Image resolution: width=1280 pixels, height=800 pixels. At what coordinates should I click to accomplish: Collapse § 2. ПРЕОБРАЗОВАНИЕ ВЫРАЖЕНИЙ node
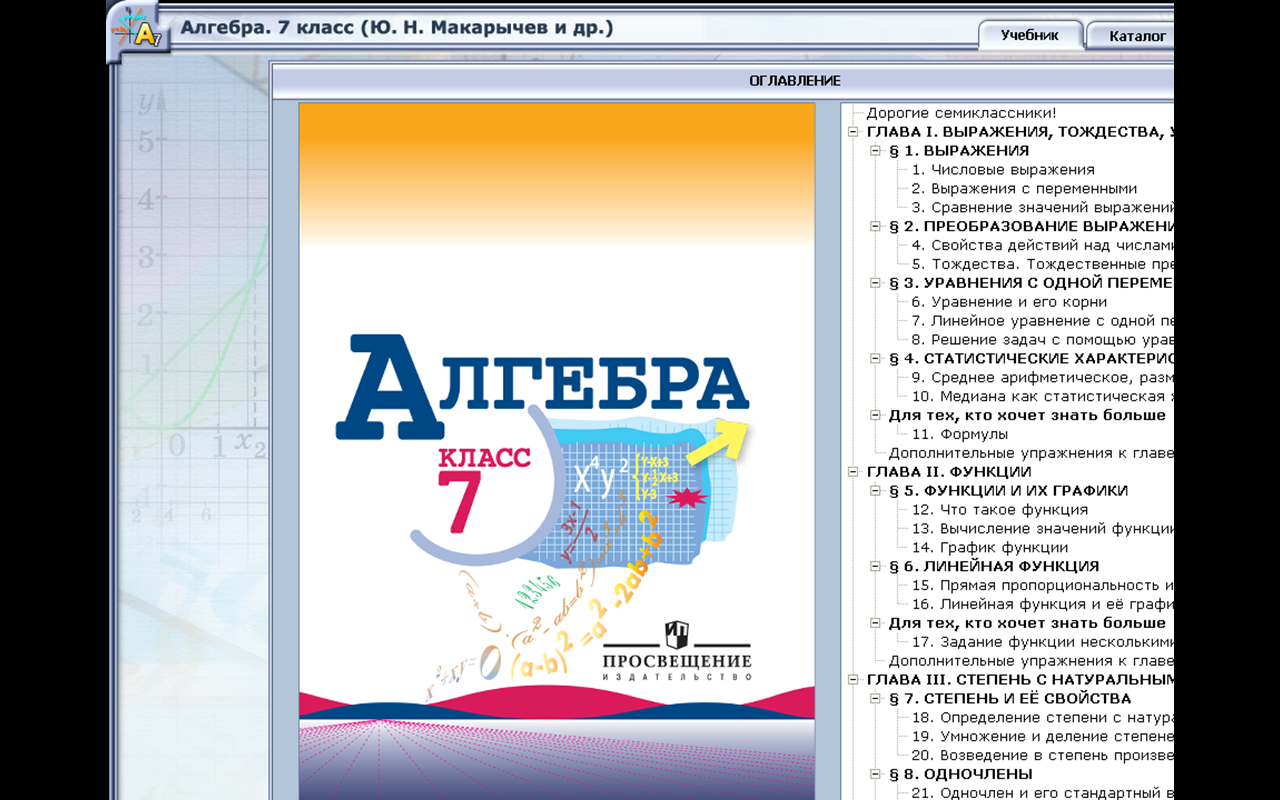click(x=875, y=227)
